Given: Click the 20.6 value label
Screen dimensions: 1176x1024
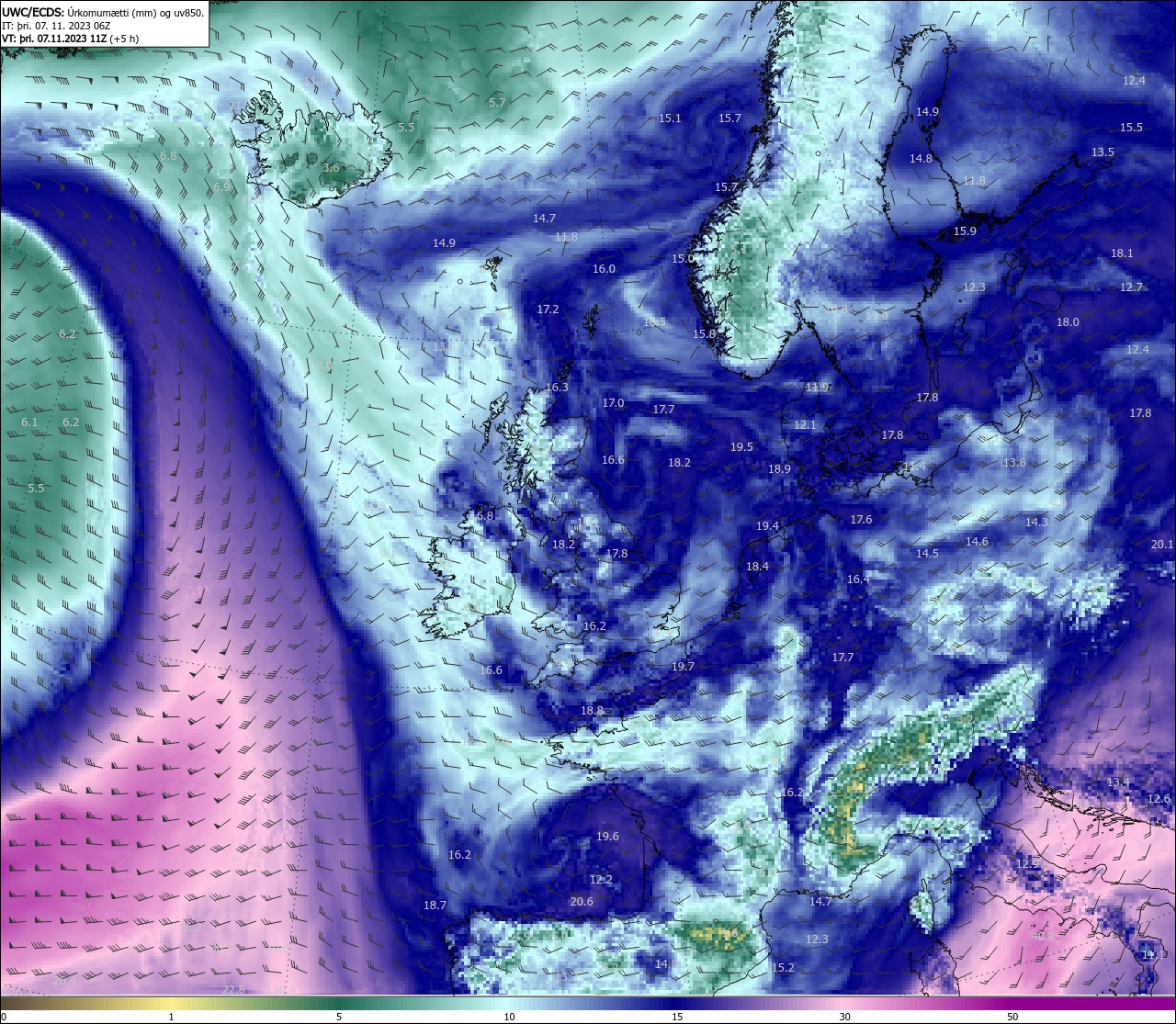Looking at the screenshot, I should coord(582,902).
